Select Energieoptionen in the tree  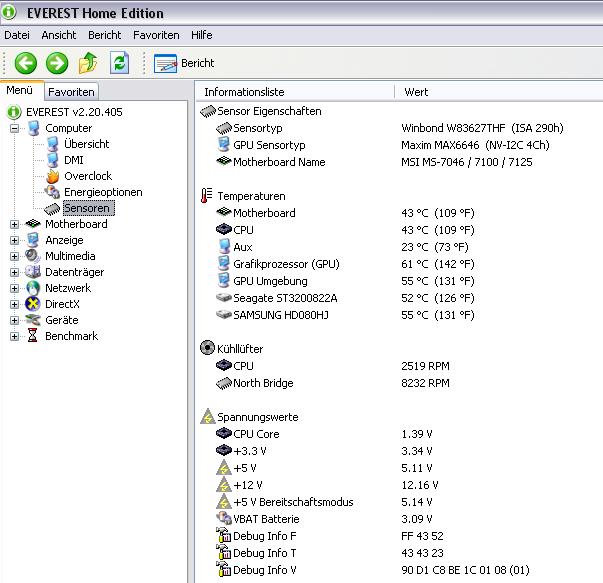[x=103, y=192]
